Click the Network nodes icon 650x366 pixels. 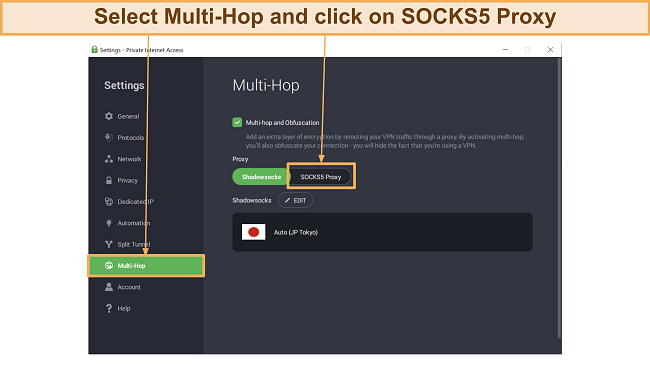[109, 159]
